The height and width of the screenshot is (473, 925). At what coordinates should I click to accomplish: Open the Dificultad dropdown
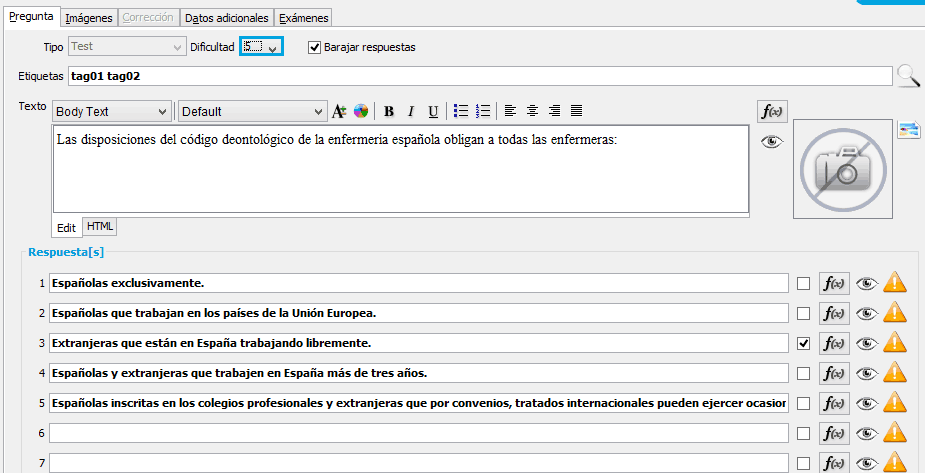[262, 47]
